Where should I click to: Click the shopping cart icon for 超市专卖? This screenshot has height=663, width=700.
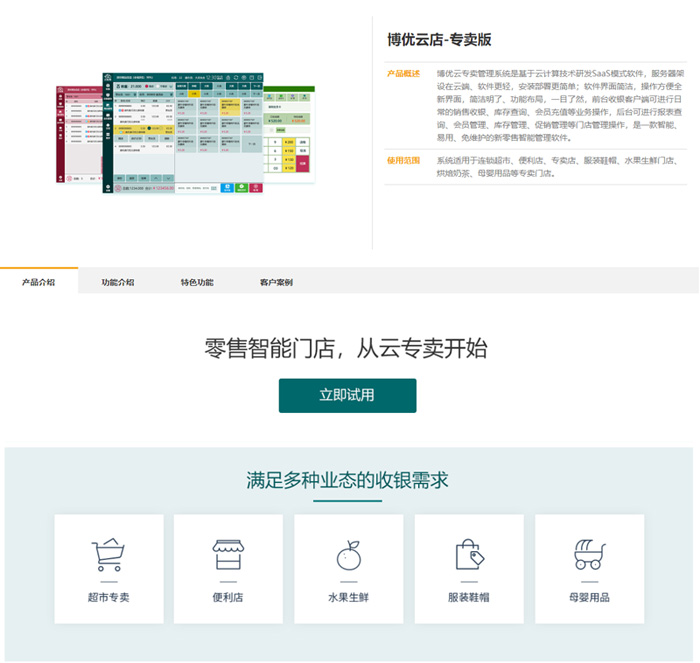click(x=108, y=554)
